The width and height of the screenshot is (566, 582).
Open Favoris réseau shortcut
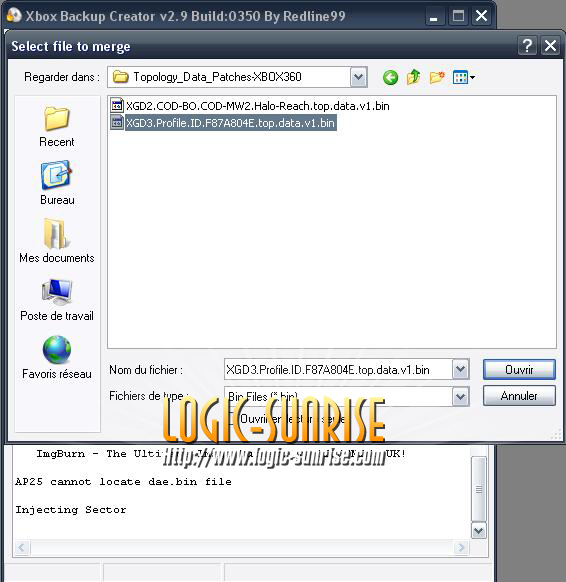[x=57, y=357]
